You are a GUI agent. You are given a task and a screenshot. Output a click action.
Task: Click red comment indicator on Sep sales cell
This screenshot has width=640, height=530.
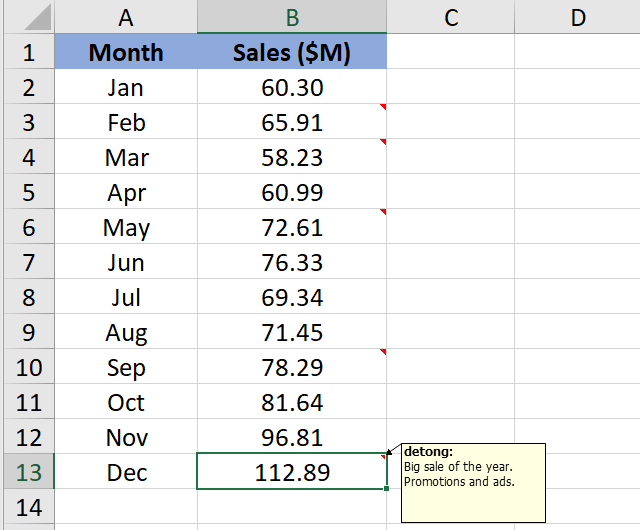[x=383, y=351]
